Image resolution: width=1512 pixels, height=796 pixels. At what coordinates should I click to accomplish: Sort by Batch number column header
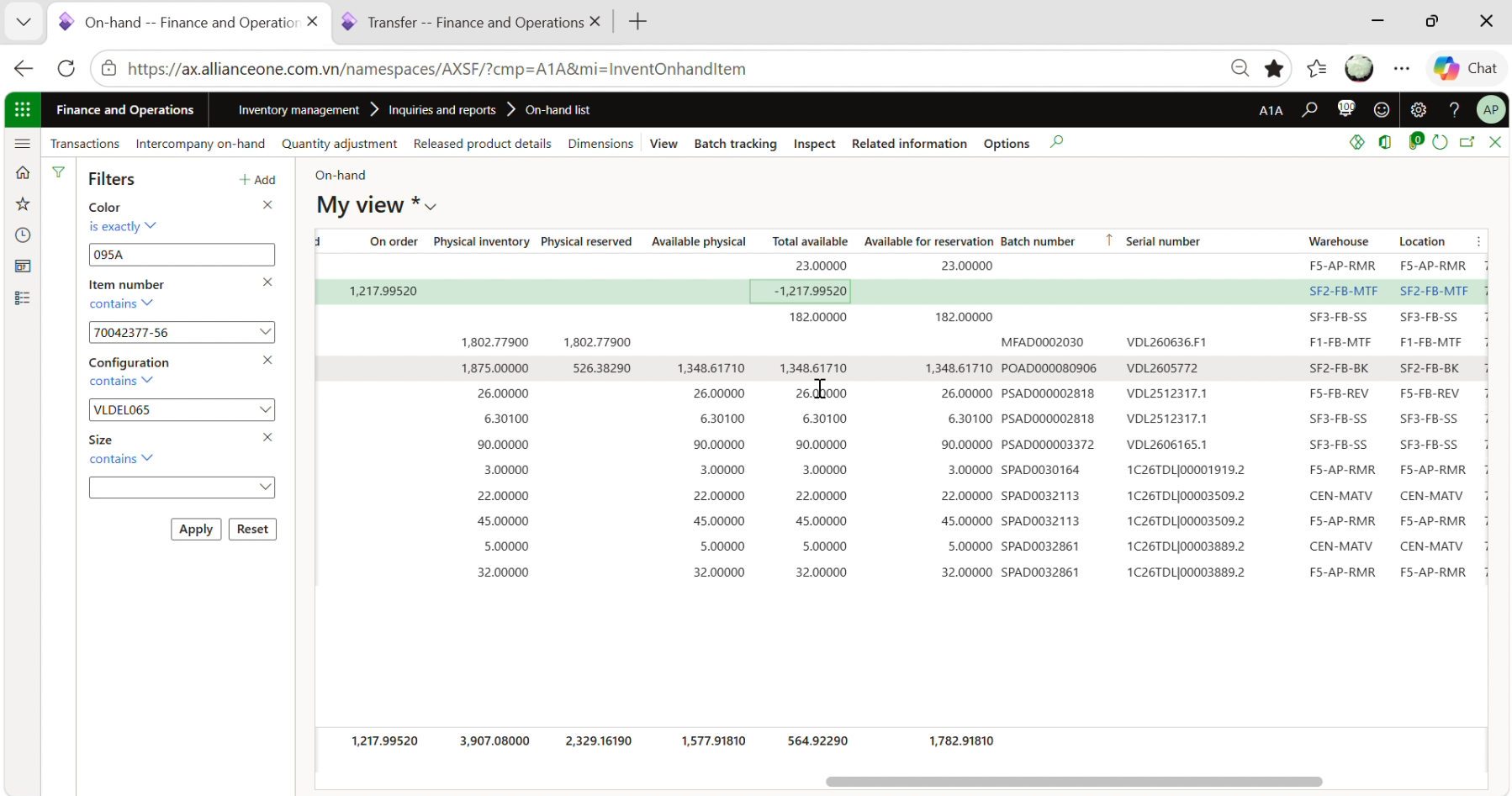[1037, 242]
